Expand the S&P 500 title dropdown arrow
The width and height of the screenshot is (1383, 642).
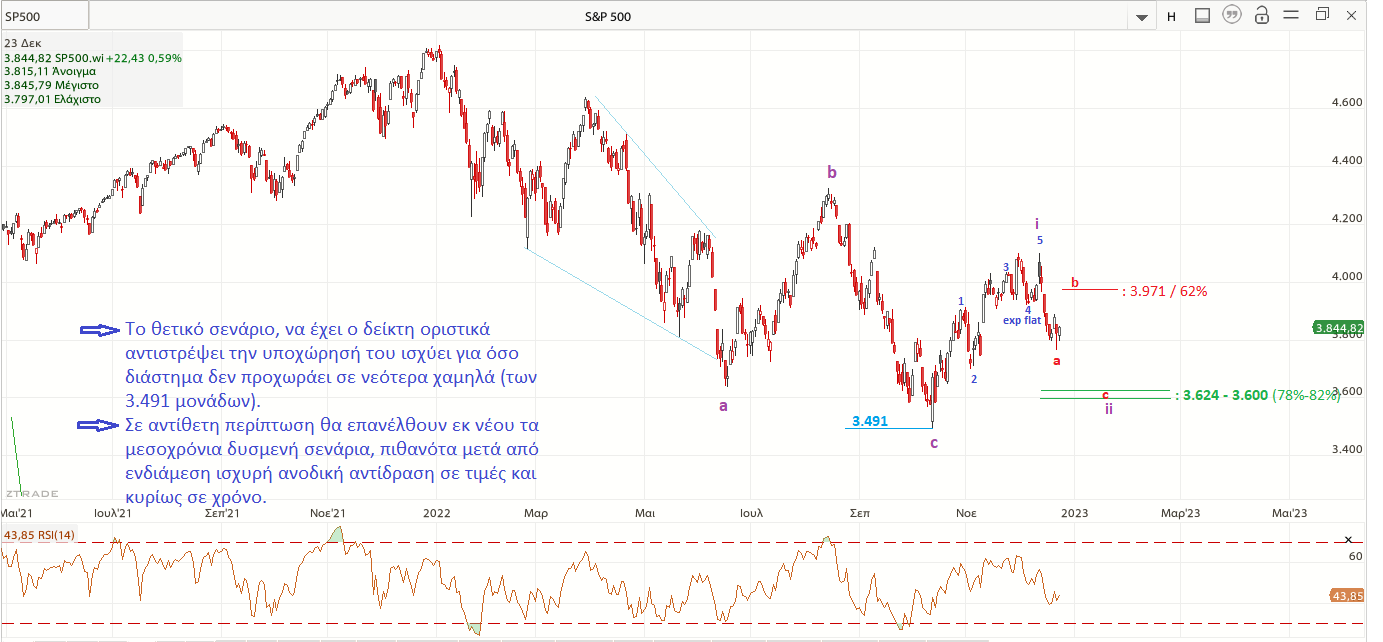coord(1141,17)
